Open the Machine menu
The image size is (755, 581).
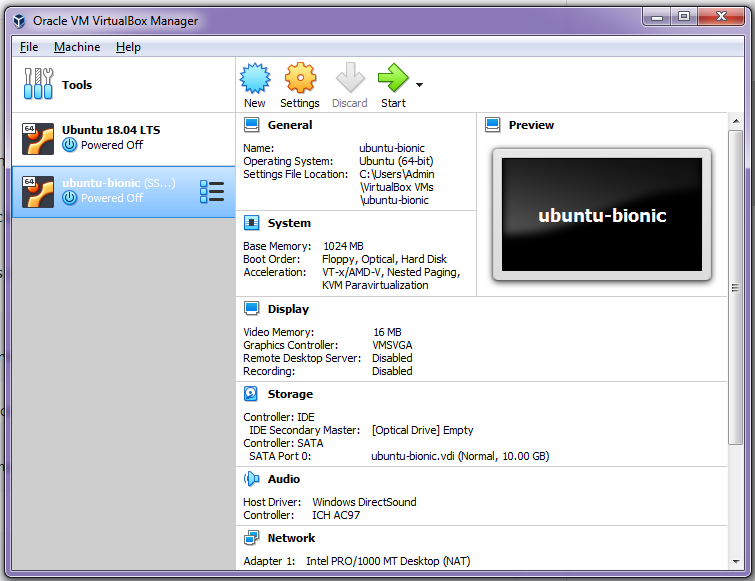tap(77, 47)
